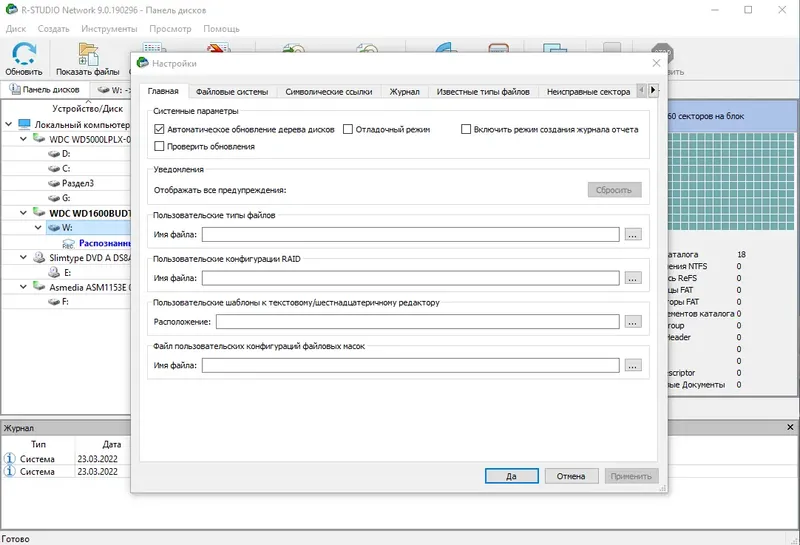Select the WDC WD5000LPLX hard drive icon
The width and height of the screenshot is (800, 545).
(x=39, y=139)
